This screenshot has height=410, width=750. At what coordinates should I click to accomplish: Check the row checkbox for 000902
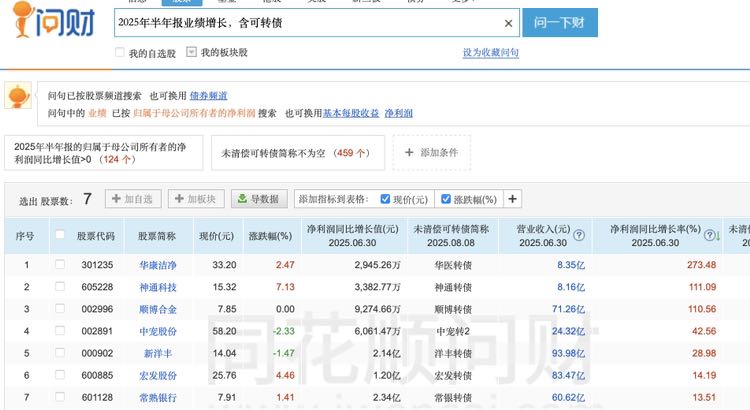point(60,353)
